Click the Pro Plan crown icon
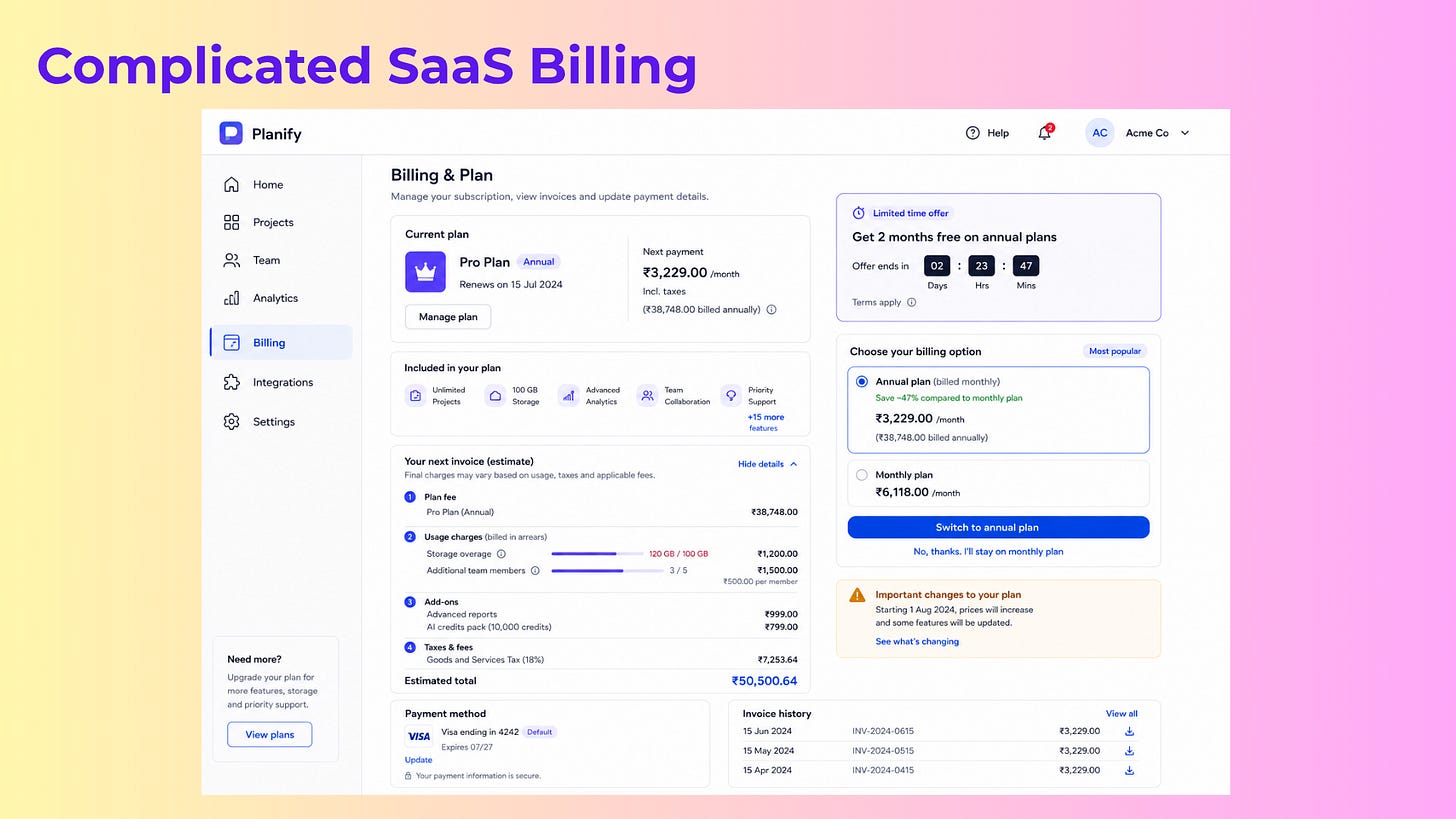Image resolution: width=1456 pixels, height=819 pixels. (x=425, y=272)
